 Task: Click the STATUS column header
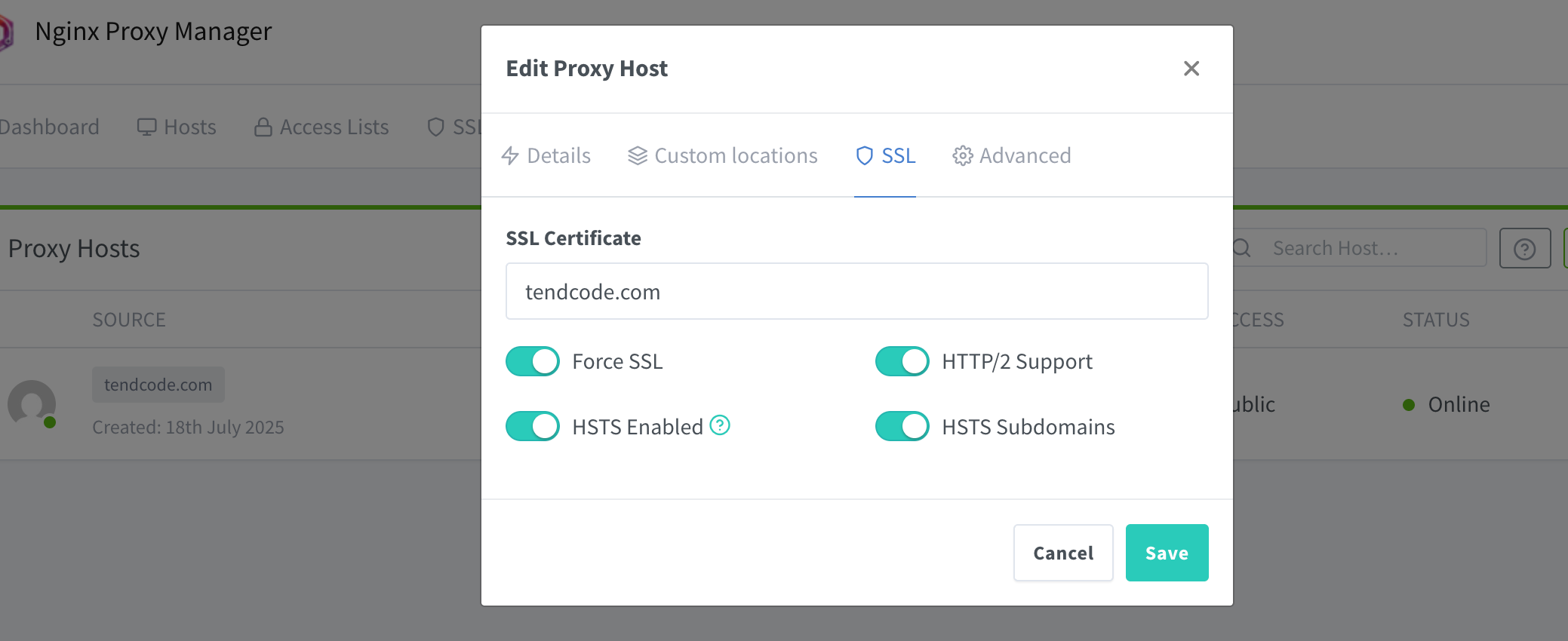[x=1436, y=320]
